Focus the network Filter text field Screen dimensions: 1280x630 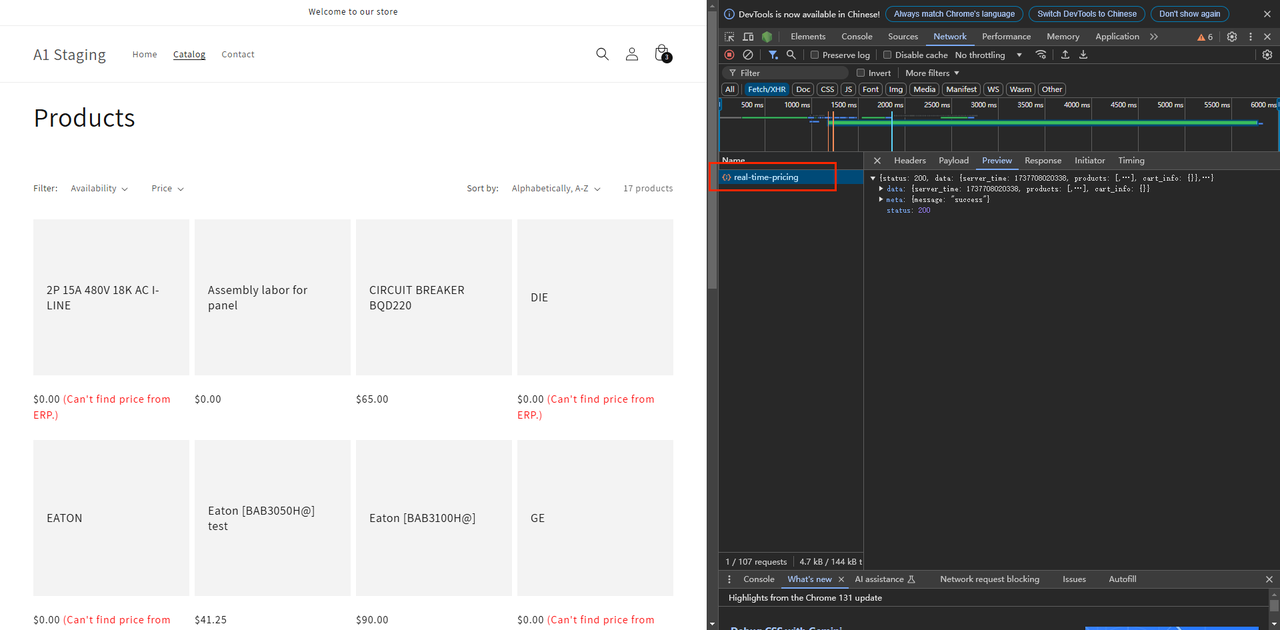click(x=786, y=73)
